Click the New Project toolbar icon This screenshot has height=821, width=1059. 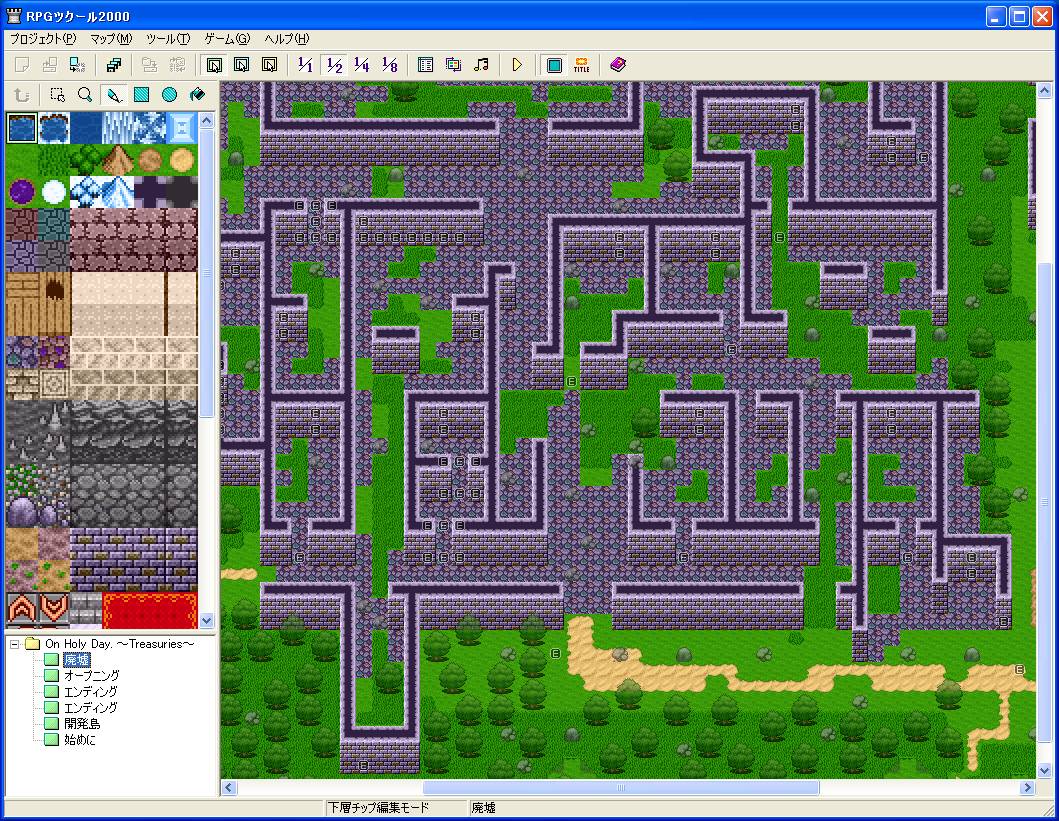point(22,65)
